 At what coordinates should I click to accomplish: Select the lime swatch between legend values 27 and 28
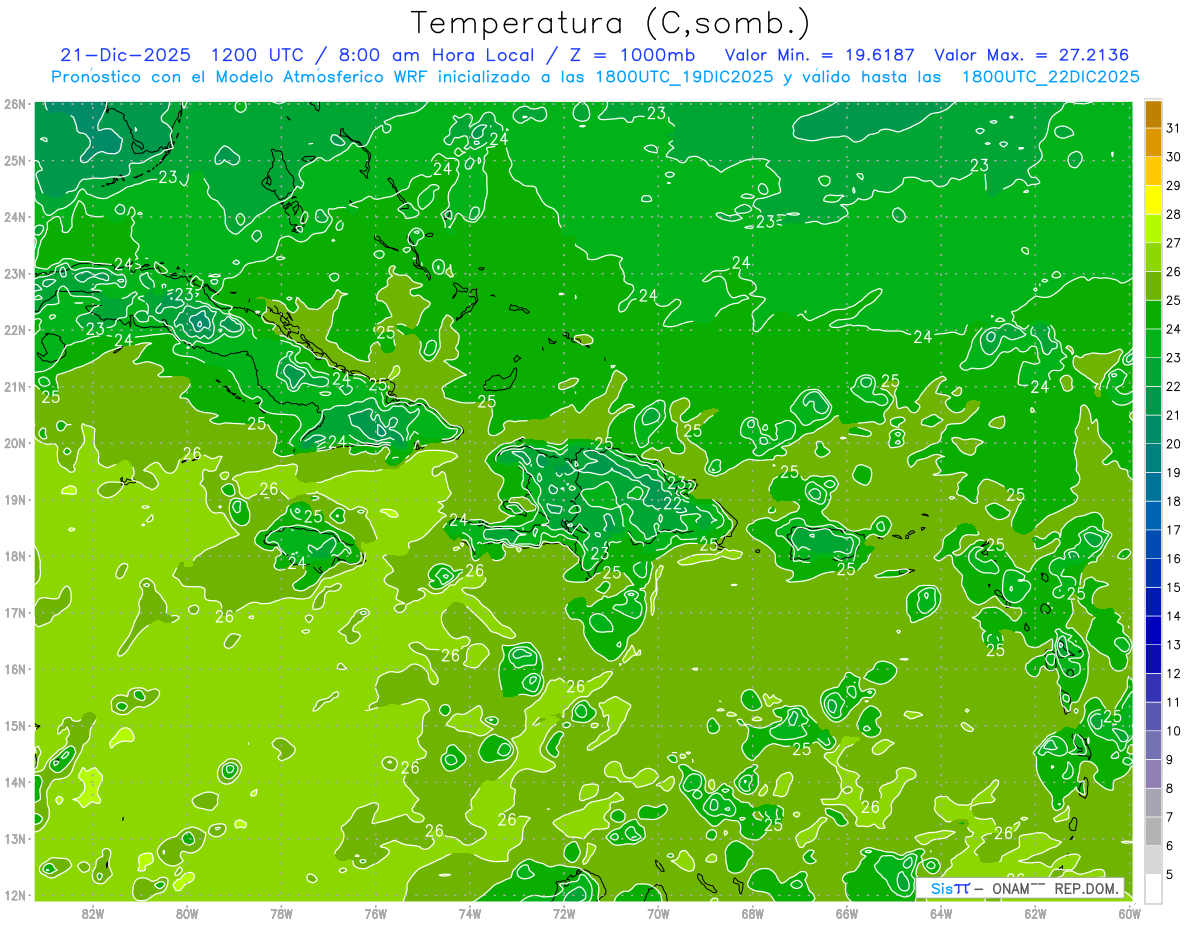tap(1153, 228)
